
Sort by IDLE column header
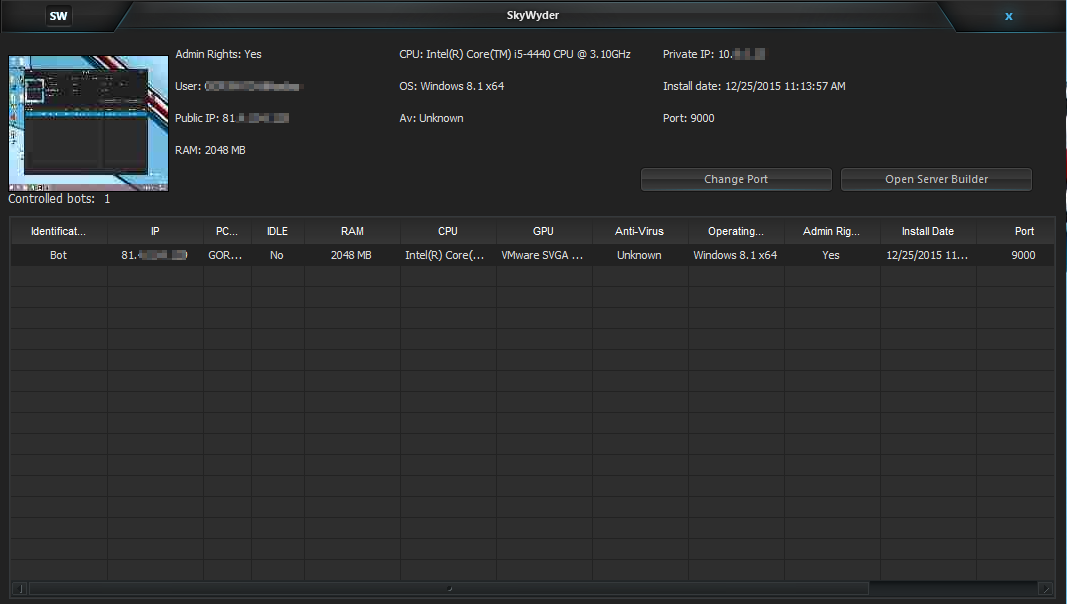pos(278,231)
